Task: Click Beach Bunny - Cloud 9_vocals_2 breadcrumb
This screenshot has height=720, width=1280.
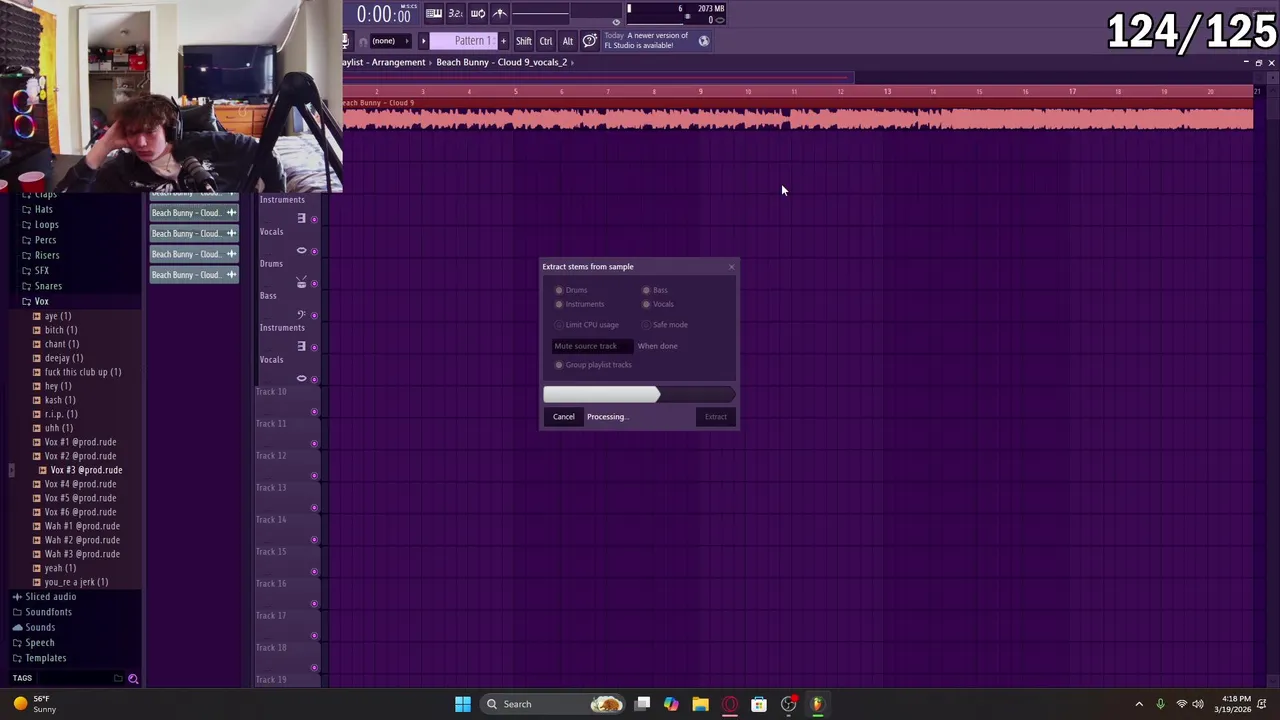Action: click(x=502, y=62)
